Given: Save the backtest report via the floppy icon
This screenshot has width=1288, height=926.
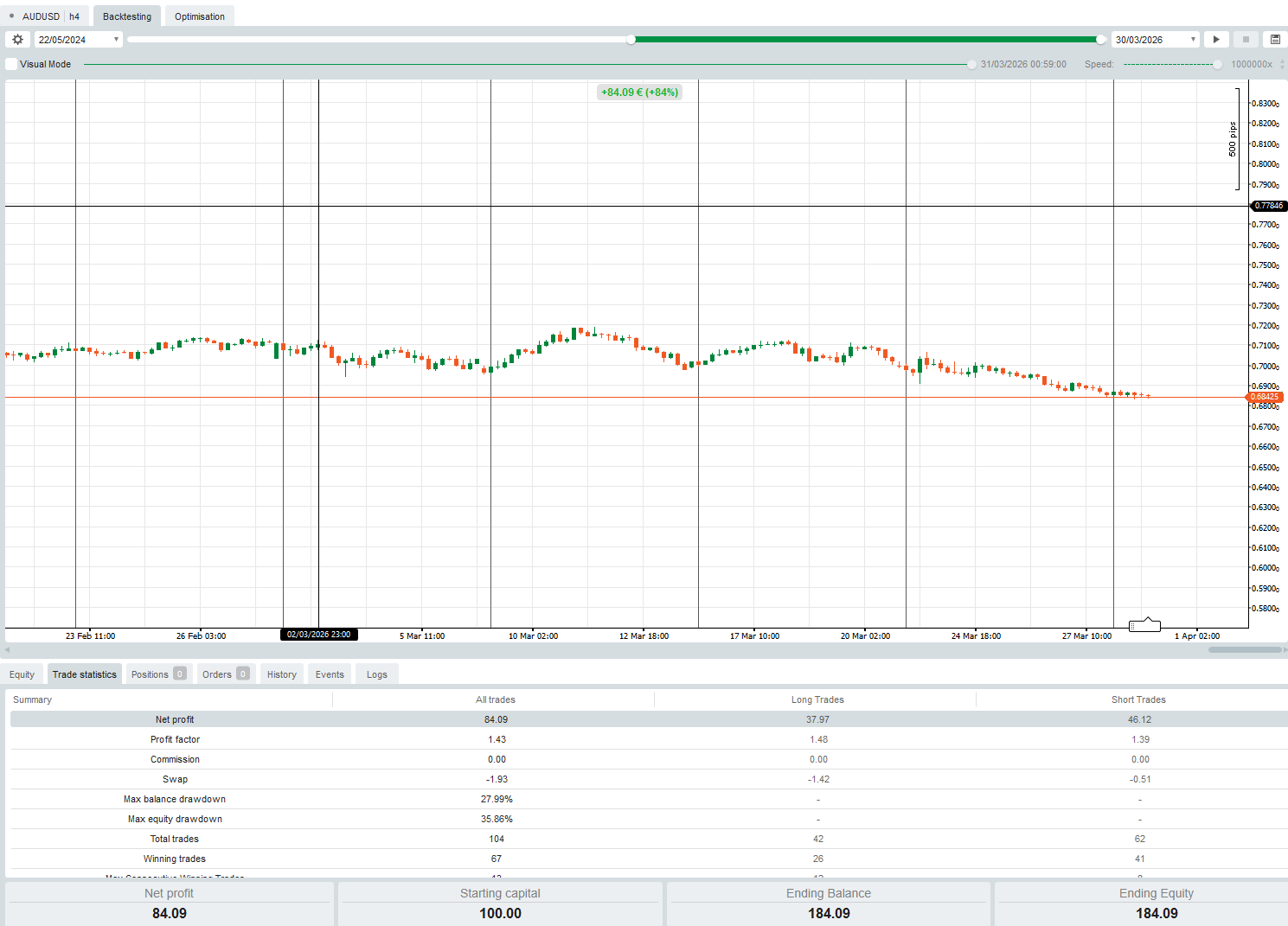Looking at the screenshot, I should tap(1275, 39).
